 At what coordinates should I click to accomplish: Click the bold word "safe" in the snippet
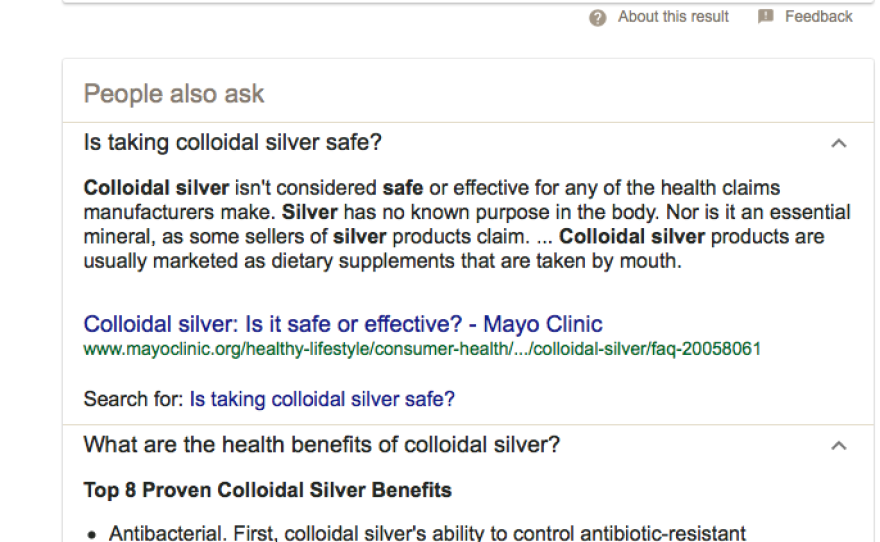click(x=405, y=187)
